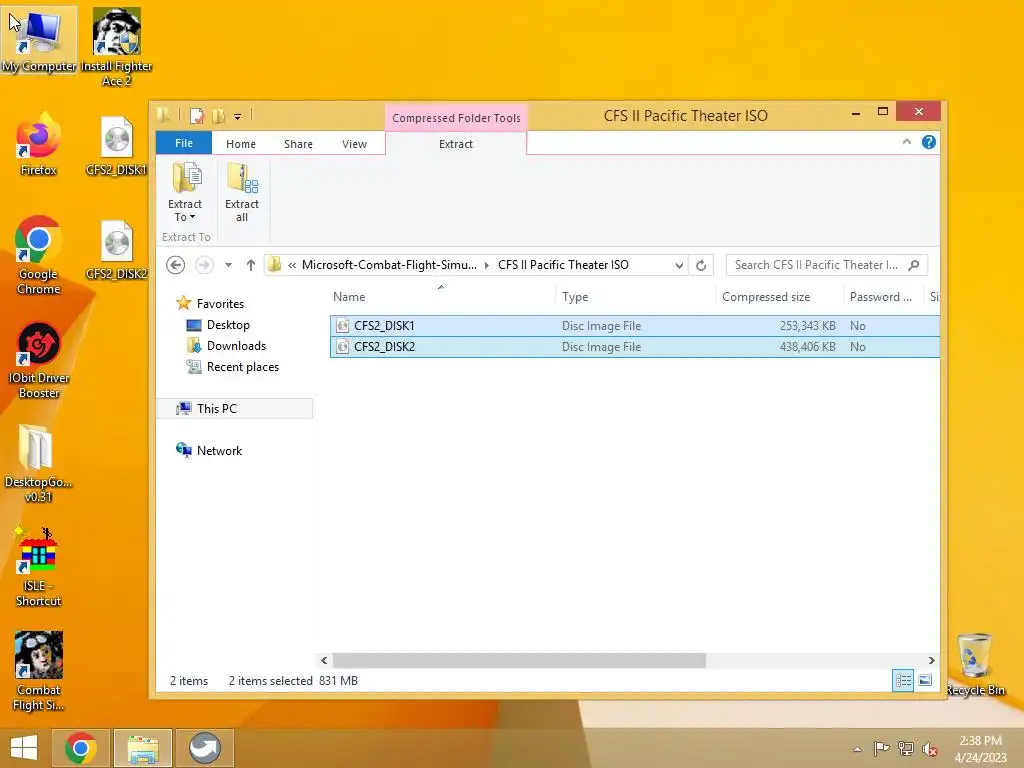Open IObit Driver Booster shortcut
Screen dimensions: 1024x768
39,360
